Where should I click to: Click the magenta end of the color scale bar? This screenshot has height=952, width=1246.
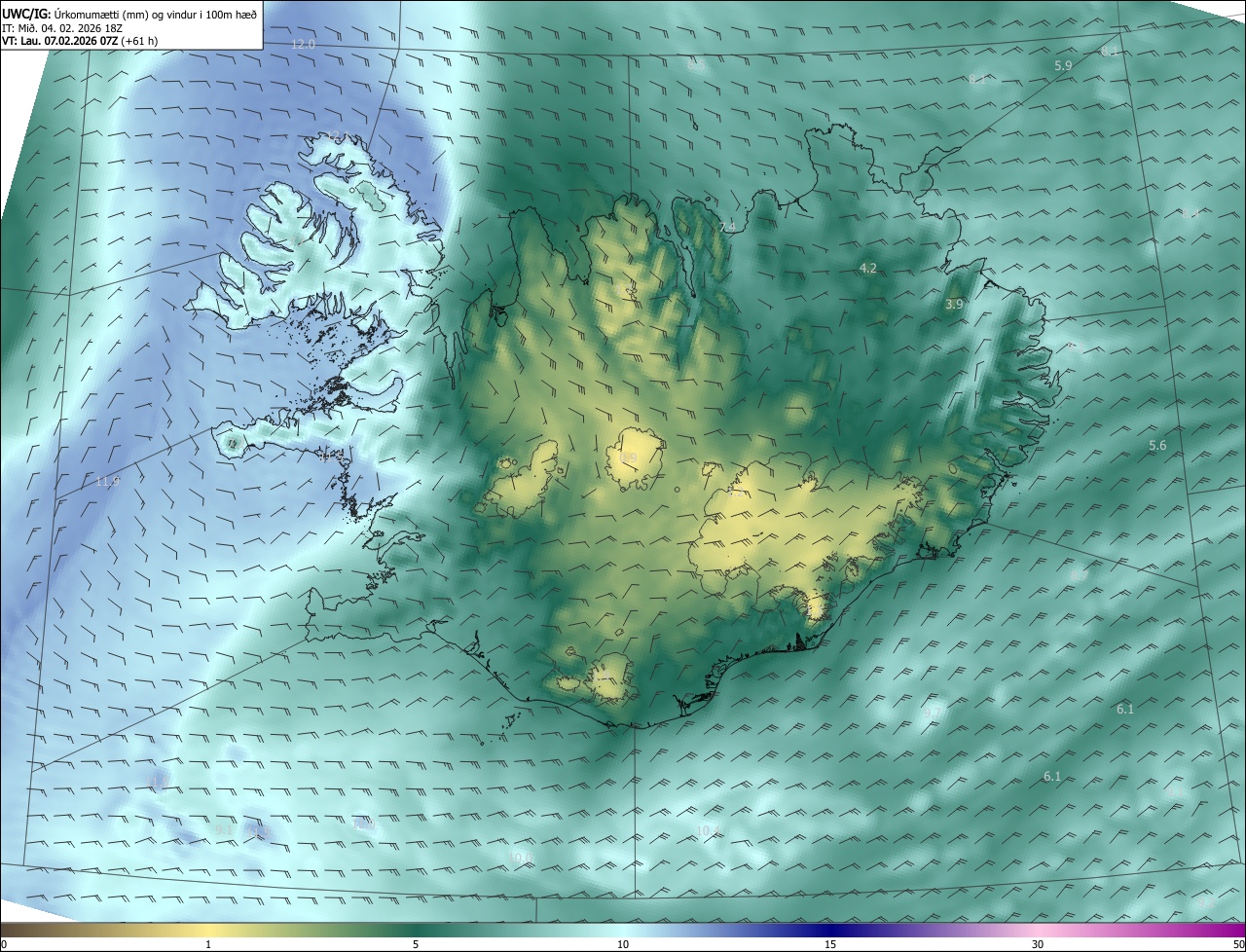pyautogui.click(x=1228, y=930)
